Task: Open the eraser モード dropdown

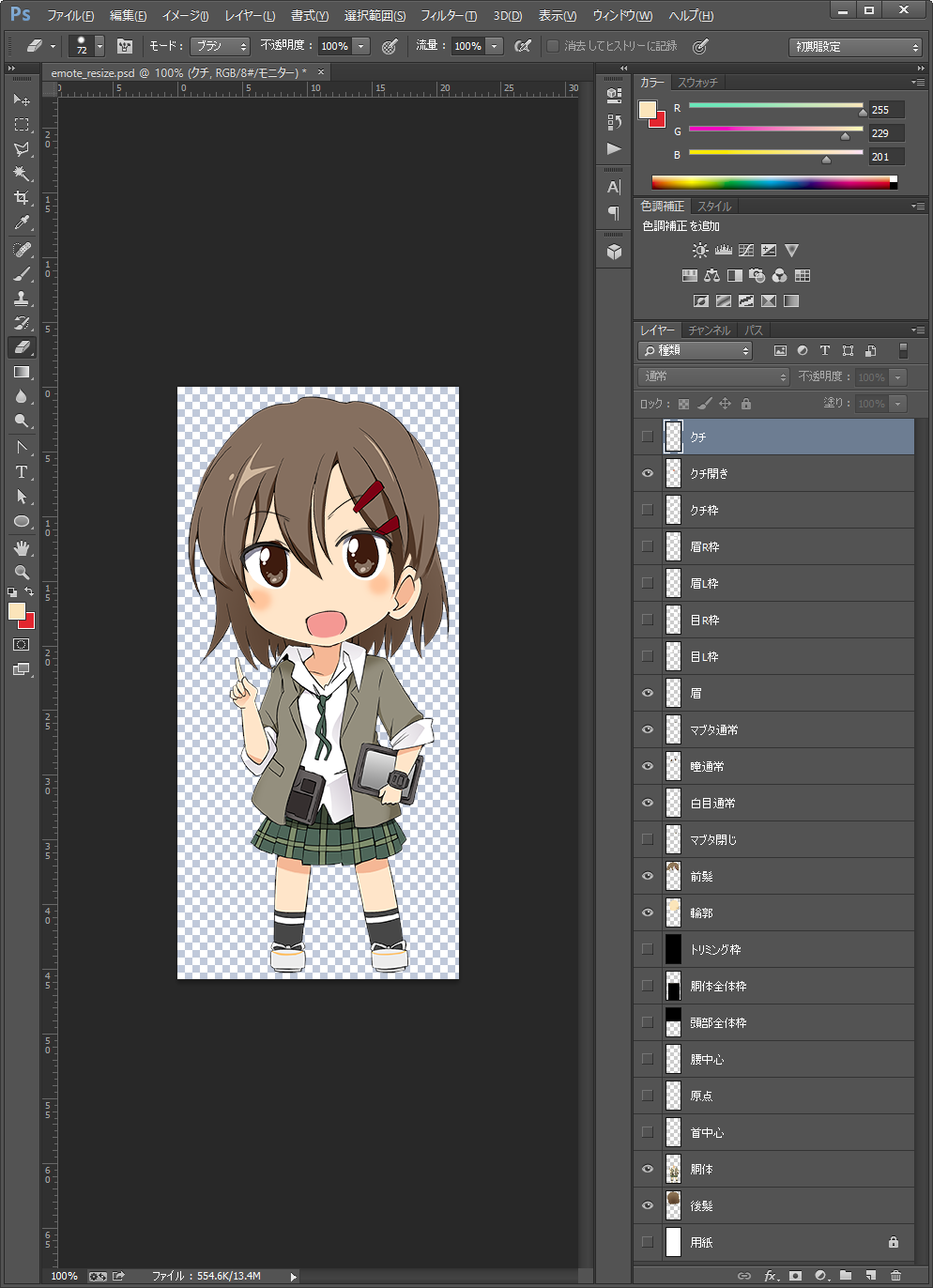Action: [220, 46]
